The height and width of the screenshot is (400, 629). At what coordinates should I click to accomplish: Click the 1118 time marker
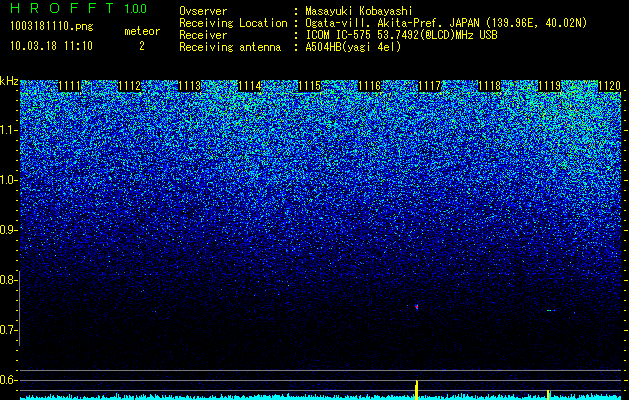coord(490,86)
